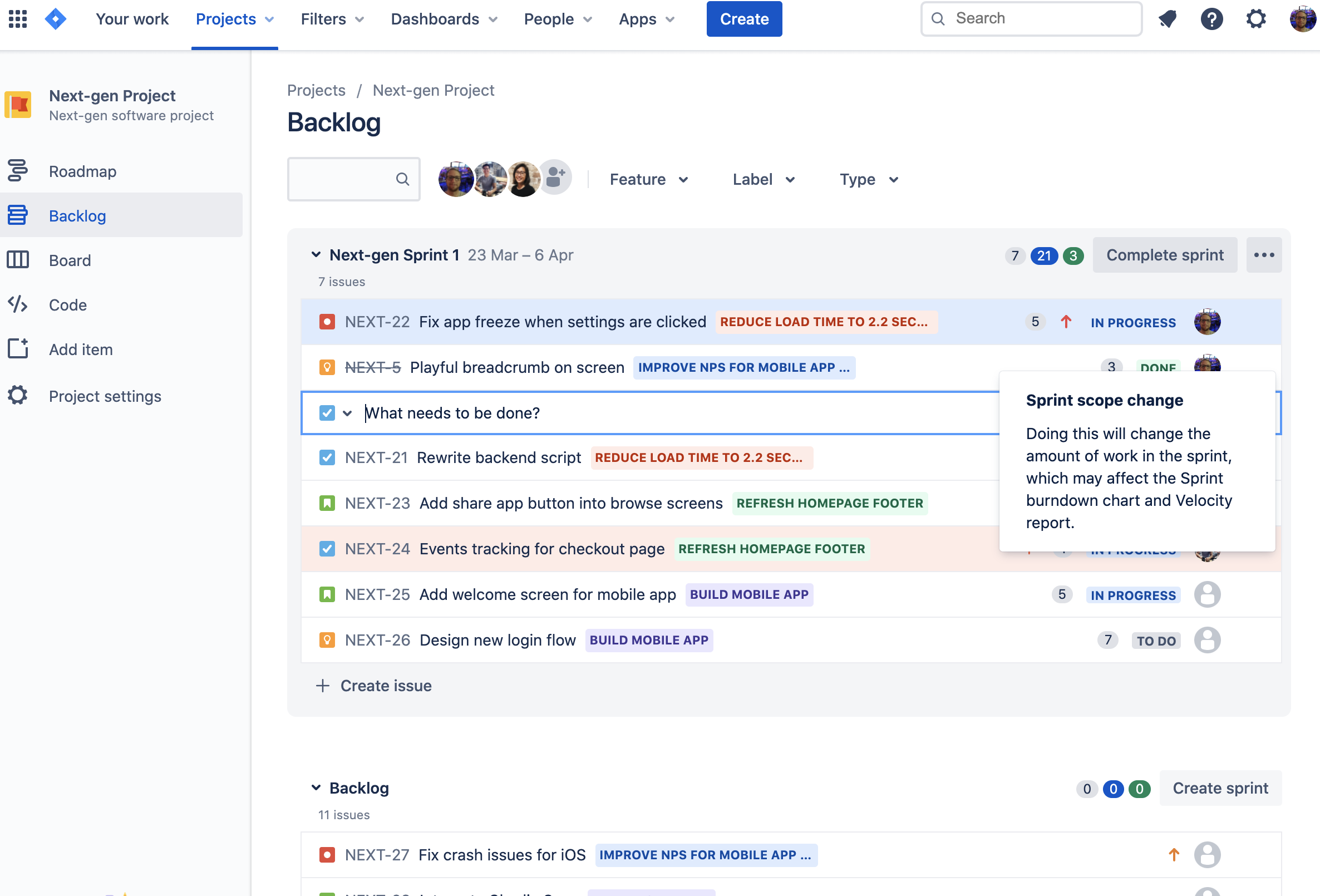
Task: Click the Complete sprint button
Action: click(x=1164, y=255)
